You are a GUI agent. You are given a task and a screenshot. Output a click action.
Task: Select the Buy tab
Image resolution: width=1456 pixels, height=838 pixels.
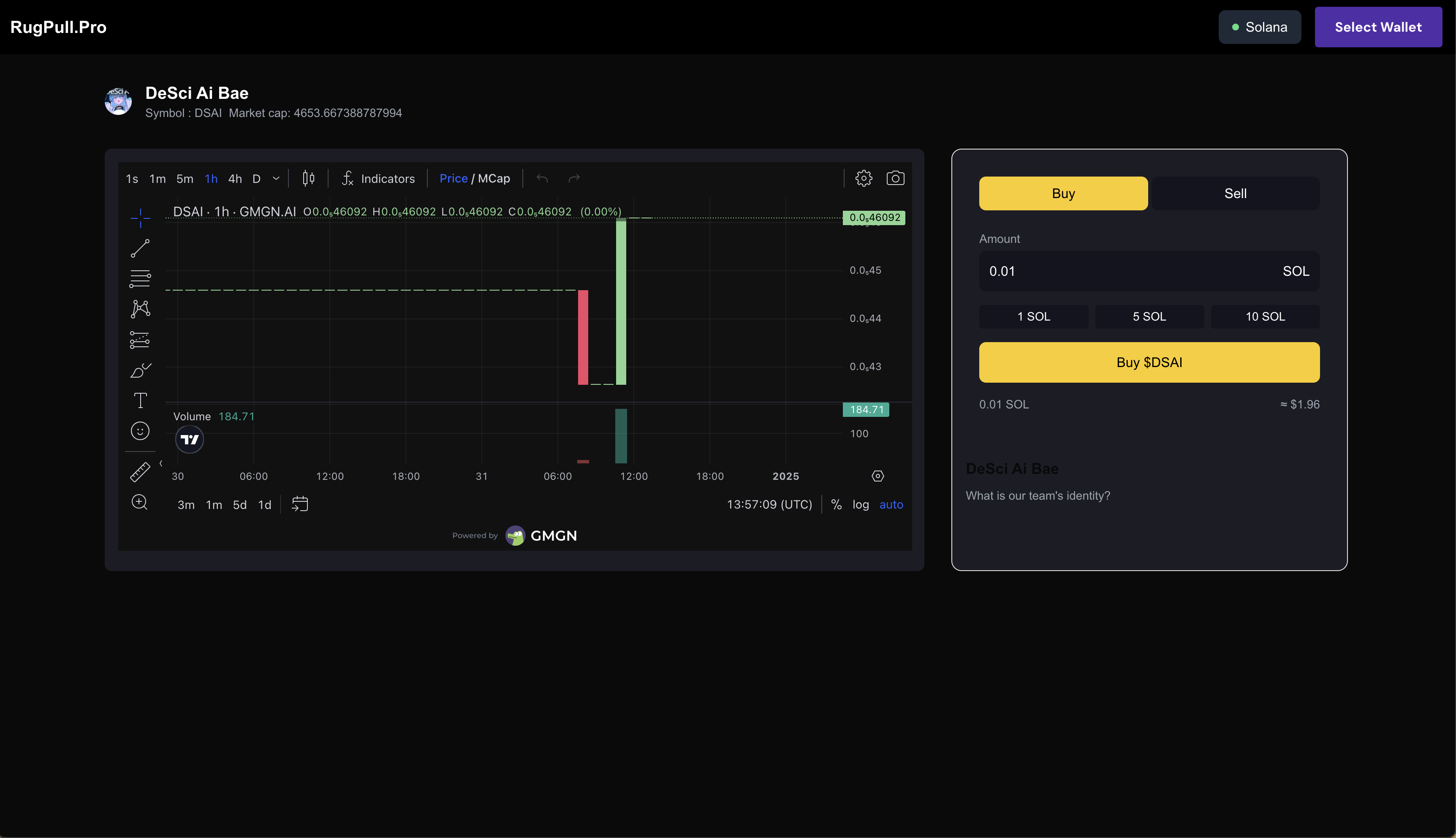click(x=1063, y=193)
